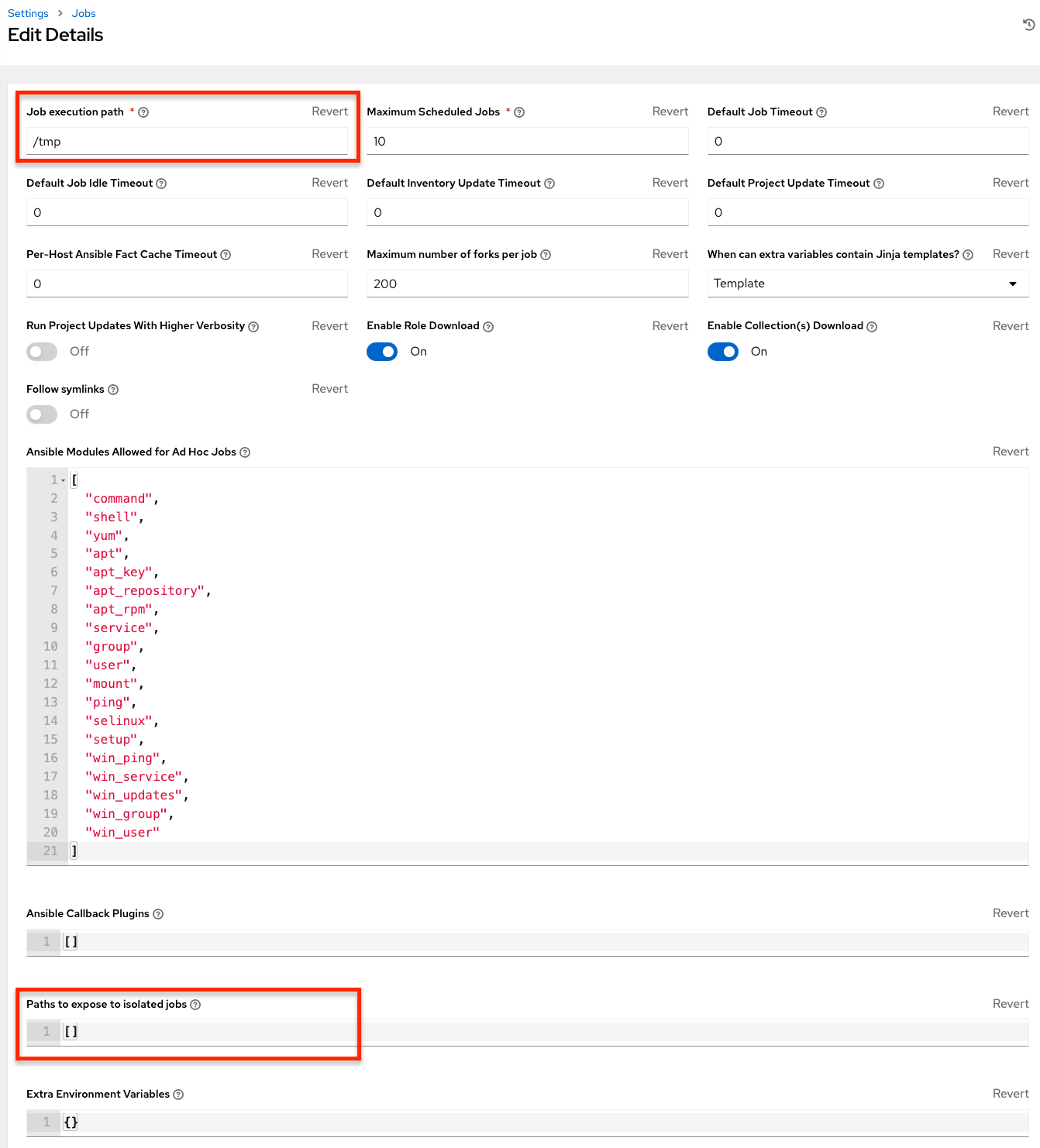Show help for Enable Collection(s) Download
This screenshot has width=1040, height=1148.
(x=872, y=327)
